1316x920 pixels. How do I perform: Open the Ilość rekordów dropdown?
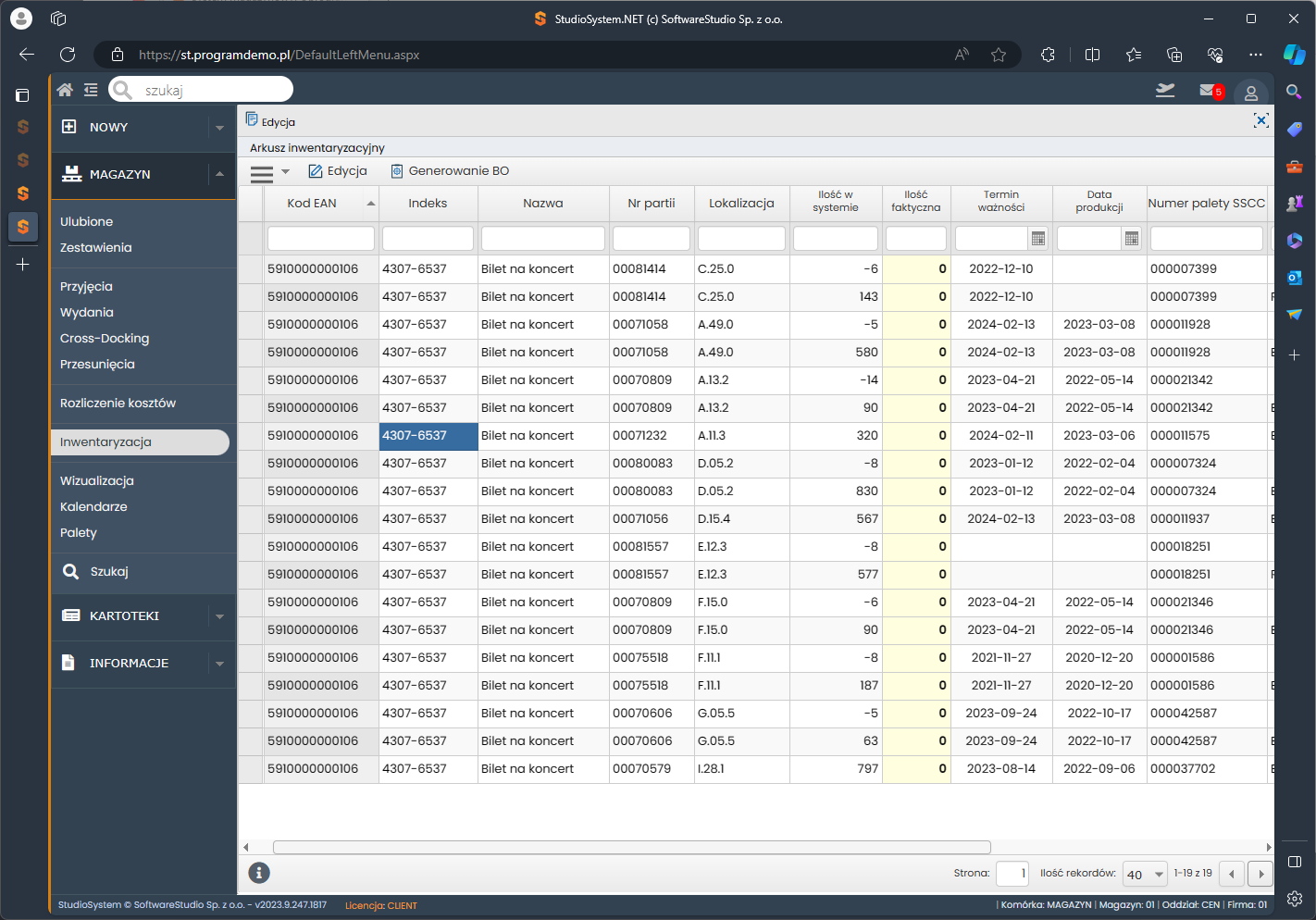click(x=1145, y=874)
